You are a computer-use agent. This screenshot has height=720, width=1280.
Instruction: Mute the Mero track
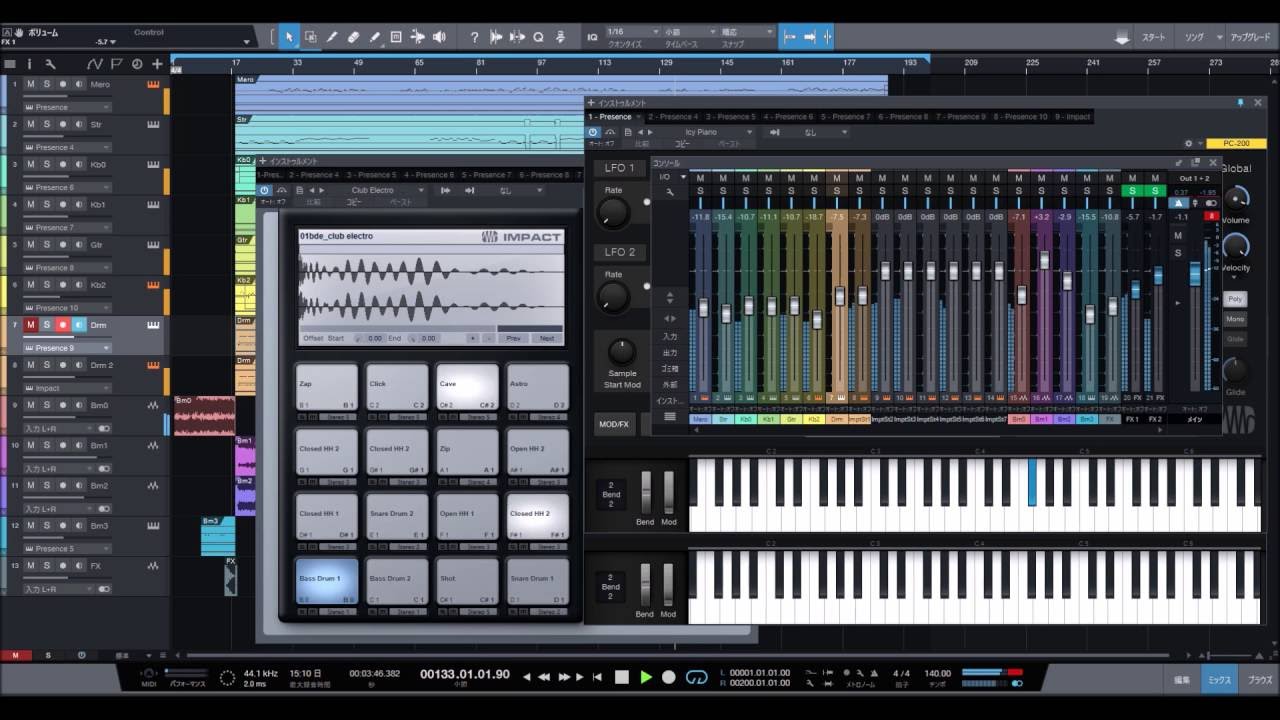(x=30, y=84)
